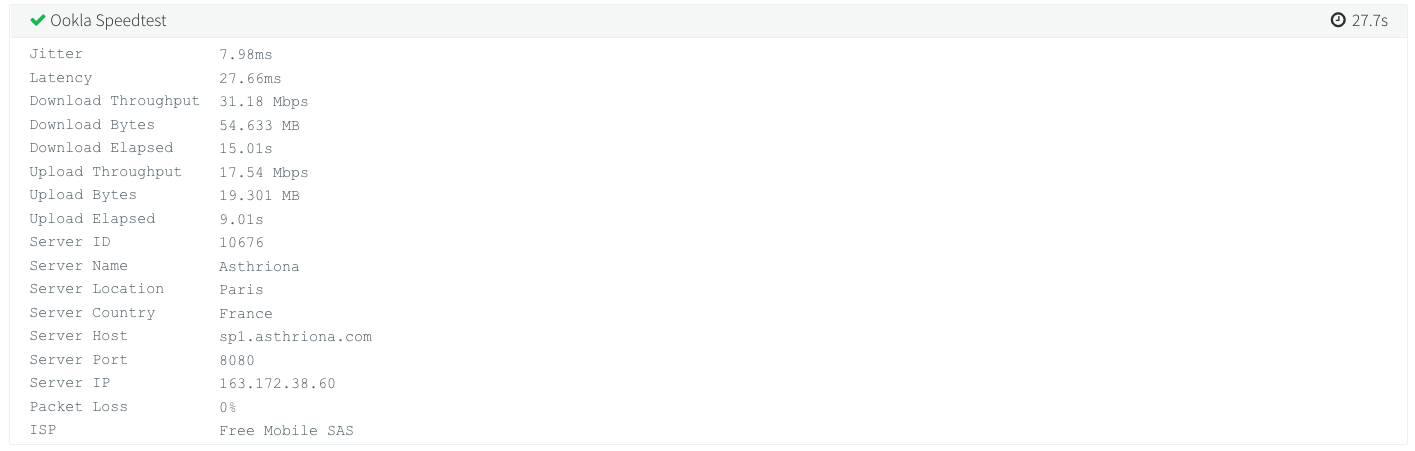This screenshot has height=451, width=1415.
Task: Click the Server IP address 163.172.38.60
Action: tap(277, 383)
